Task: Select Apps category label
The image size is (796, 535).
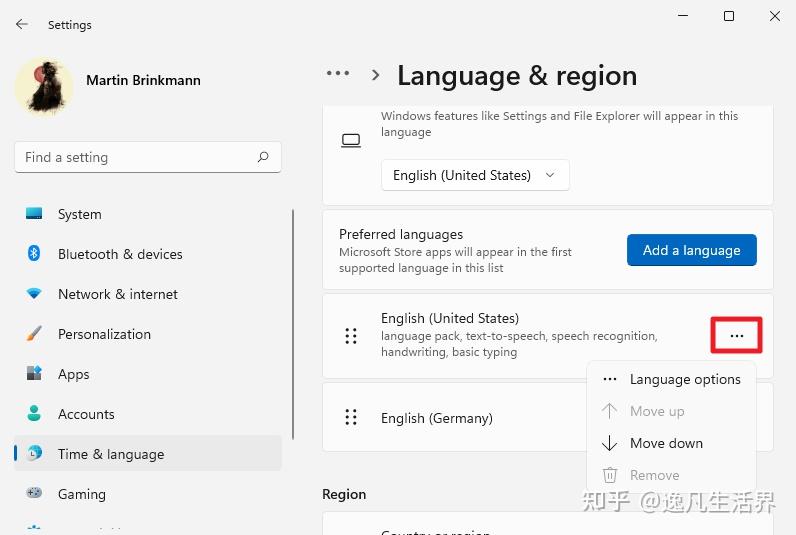Action: (74, 375)
